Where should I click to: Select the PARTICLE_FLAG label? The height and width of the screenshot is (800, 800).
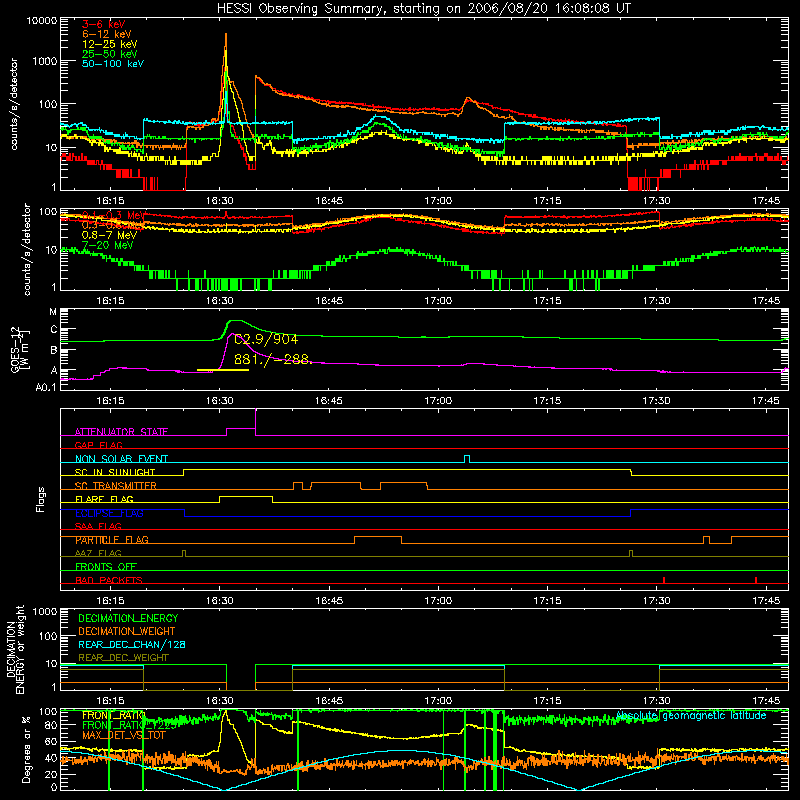(x=112, y=540)
